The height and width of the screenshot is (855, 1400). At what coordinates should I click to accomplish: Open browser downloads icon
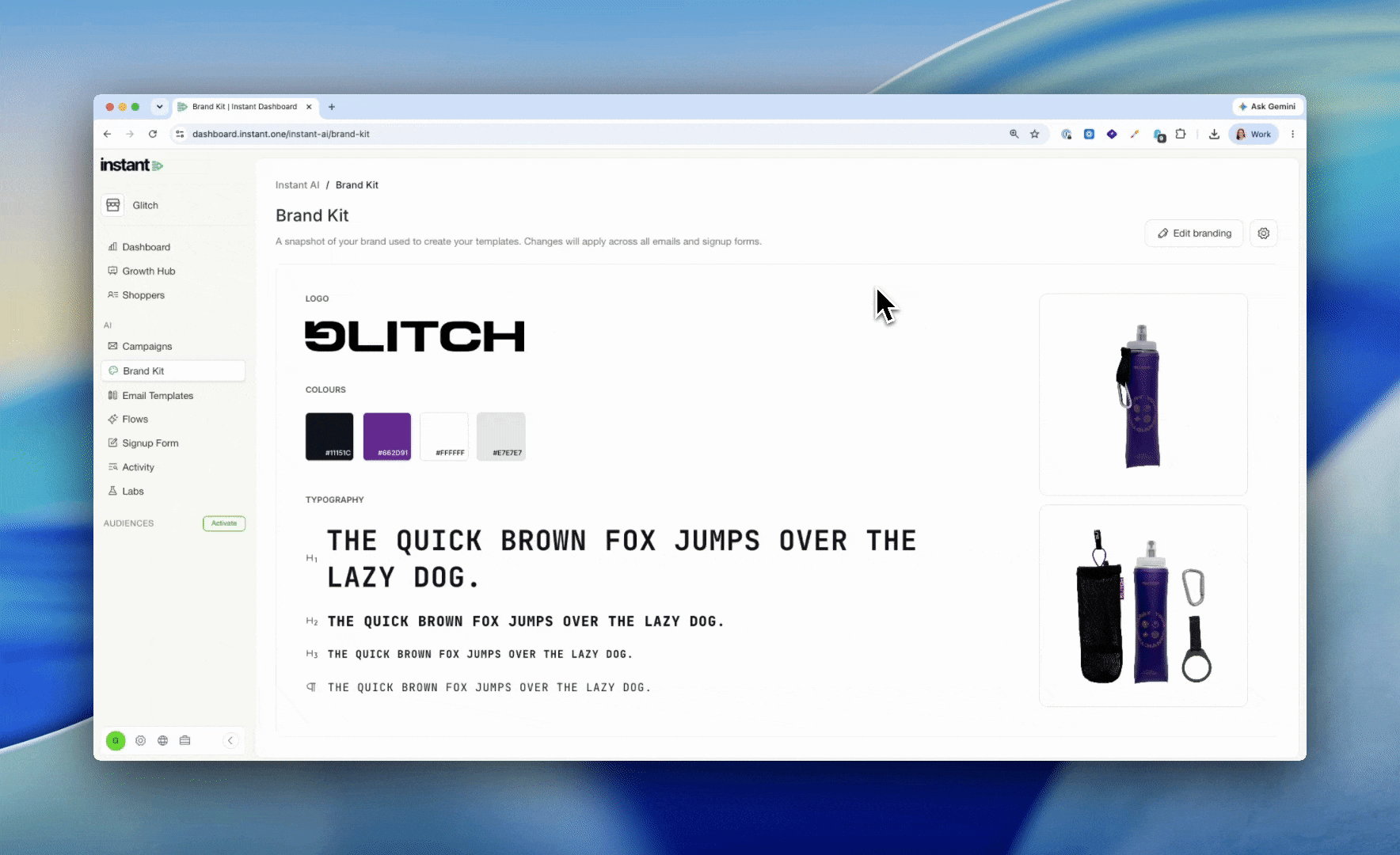click(x=1214, y=134)
